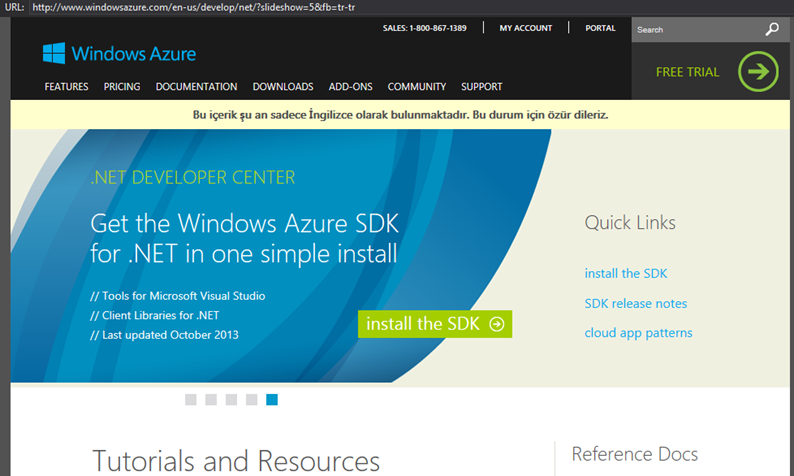Open the cloud app patterns link
Screen dimensions: 794x476
coord(638,333)
